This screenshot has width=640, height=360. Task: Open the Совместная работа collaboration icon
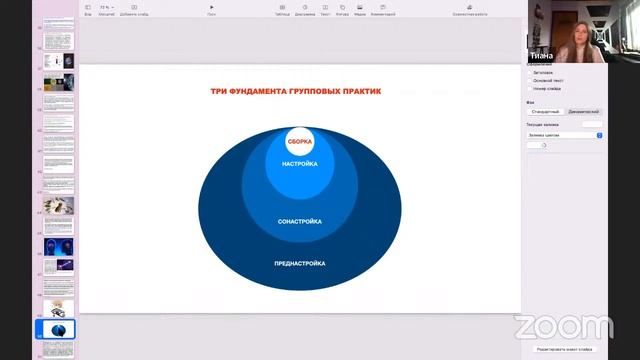[x=470, y=7]
